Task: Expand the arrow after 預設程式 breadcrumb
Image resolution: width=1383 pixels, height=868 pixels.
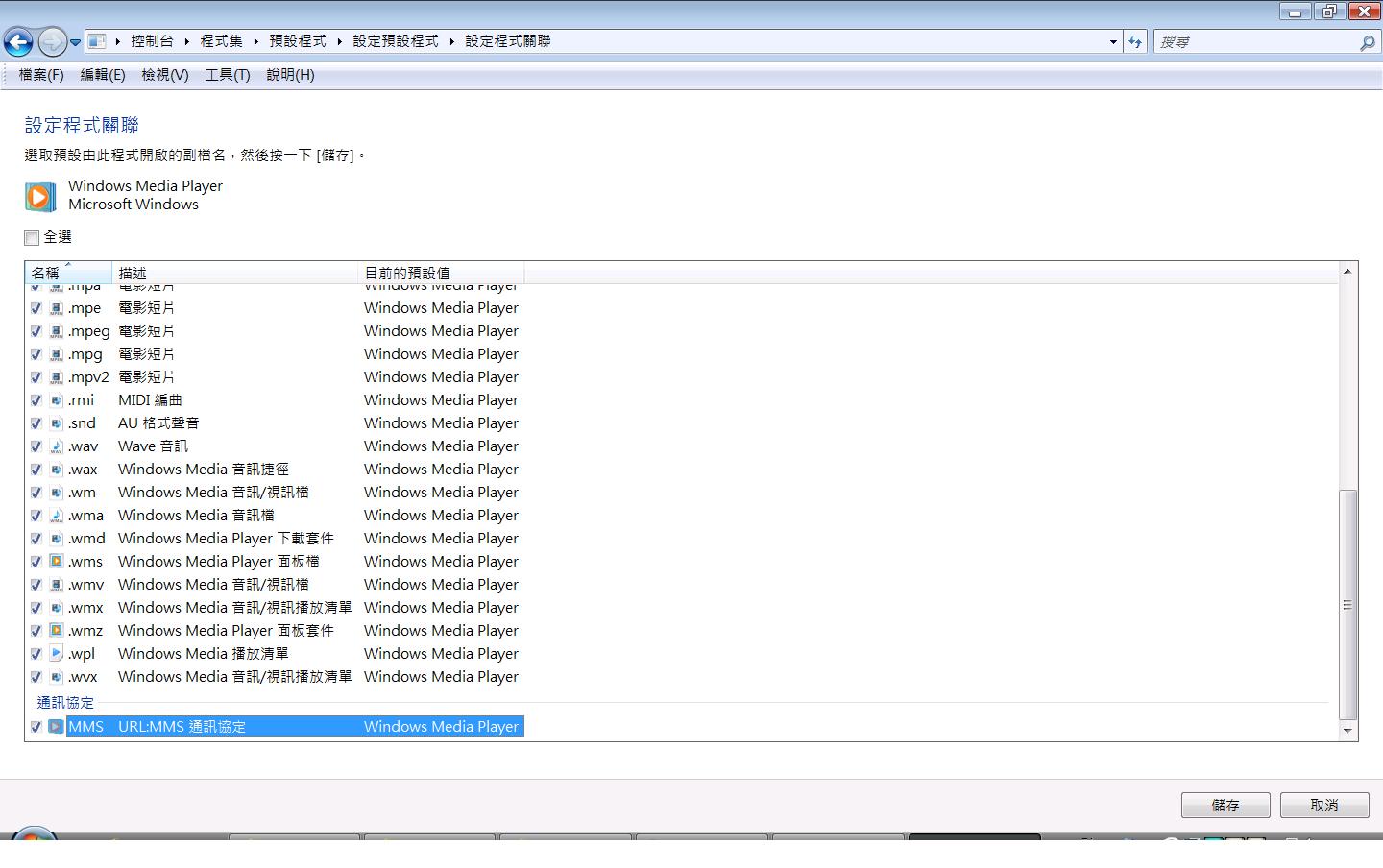Action: 340,41
